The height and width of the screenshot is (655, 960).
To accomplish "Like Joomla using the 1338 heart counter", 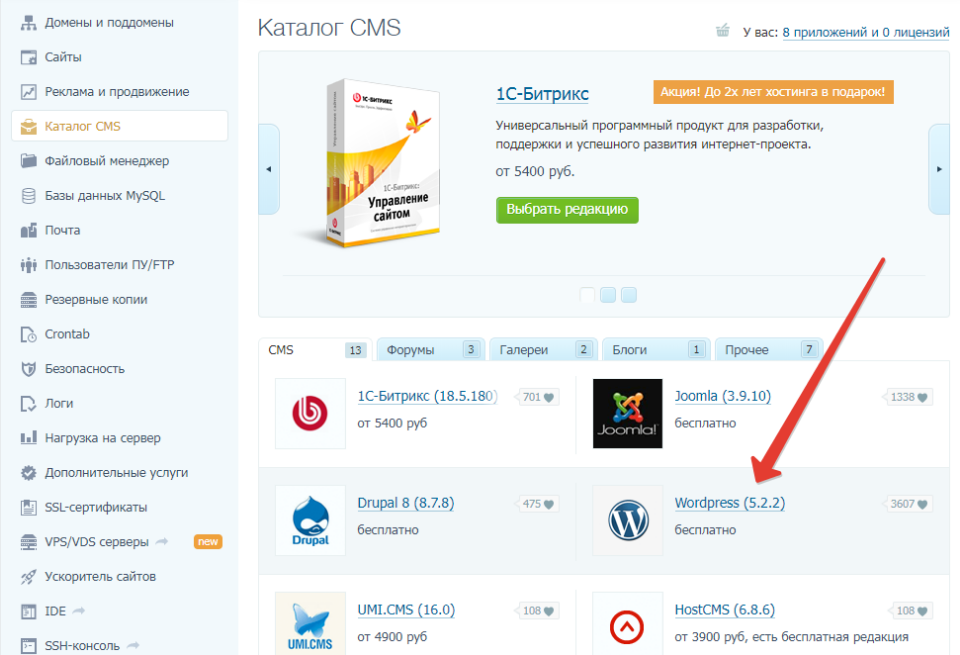I will point(909,397).
